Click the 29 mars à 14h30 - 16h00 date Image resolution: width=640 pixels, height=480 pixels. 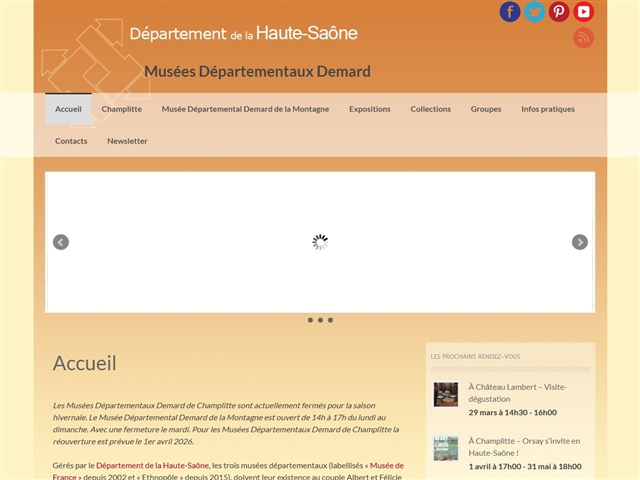pos(513,412)
